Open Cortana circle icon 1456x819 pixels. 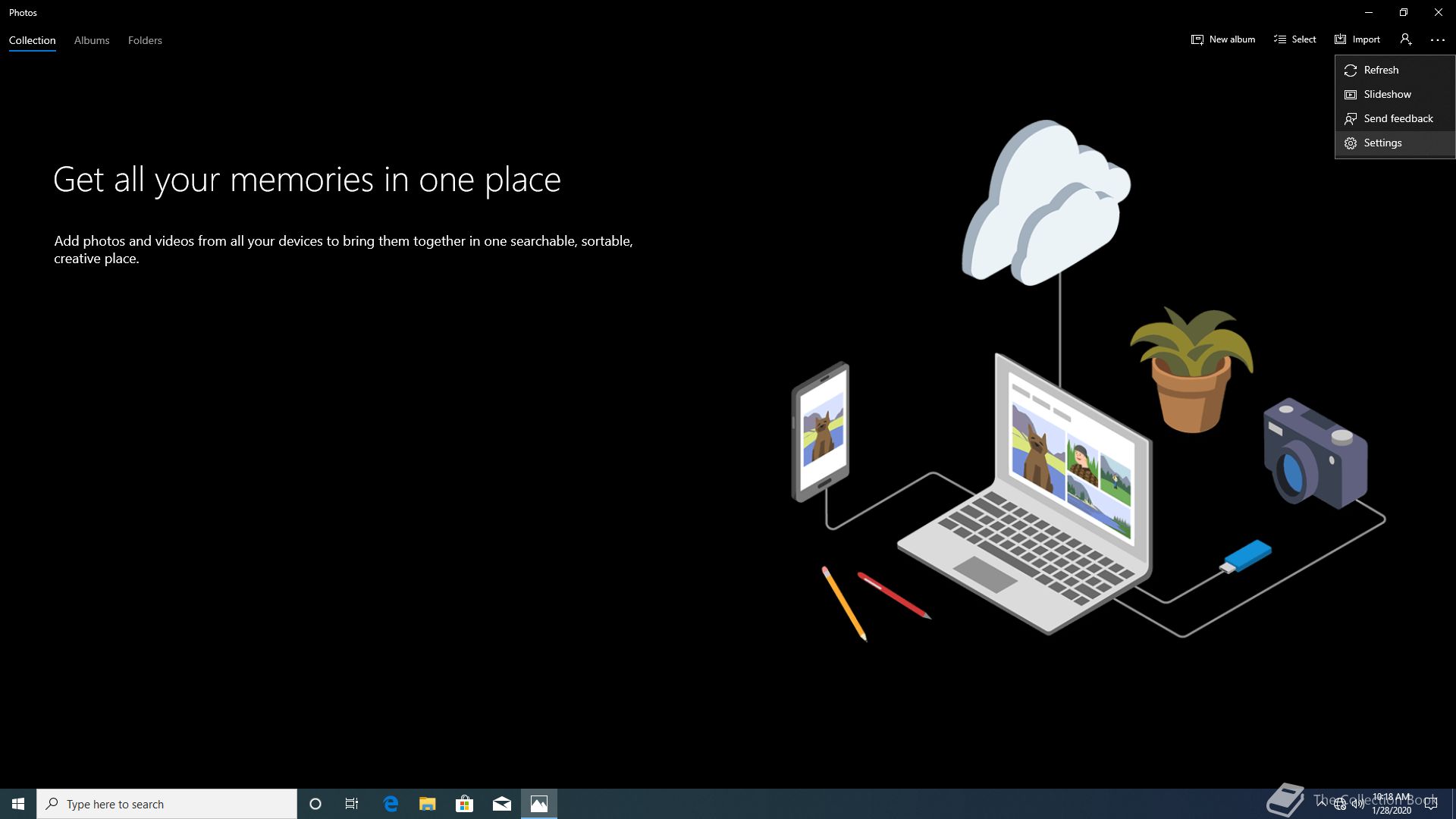click(315, 804)
